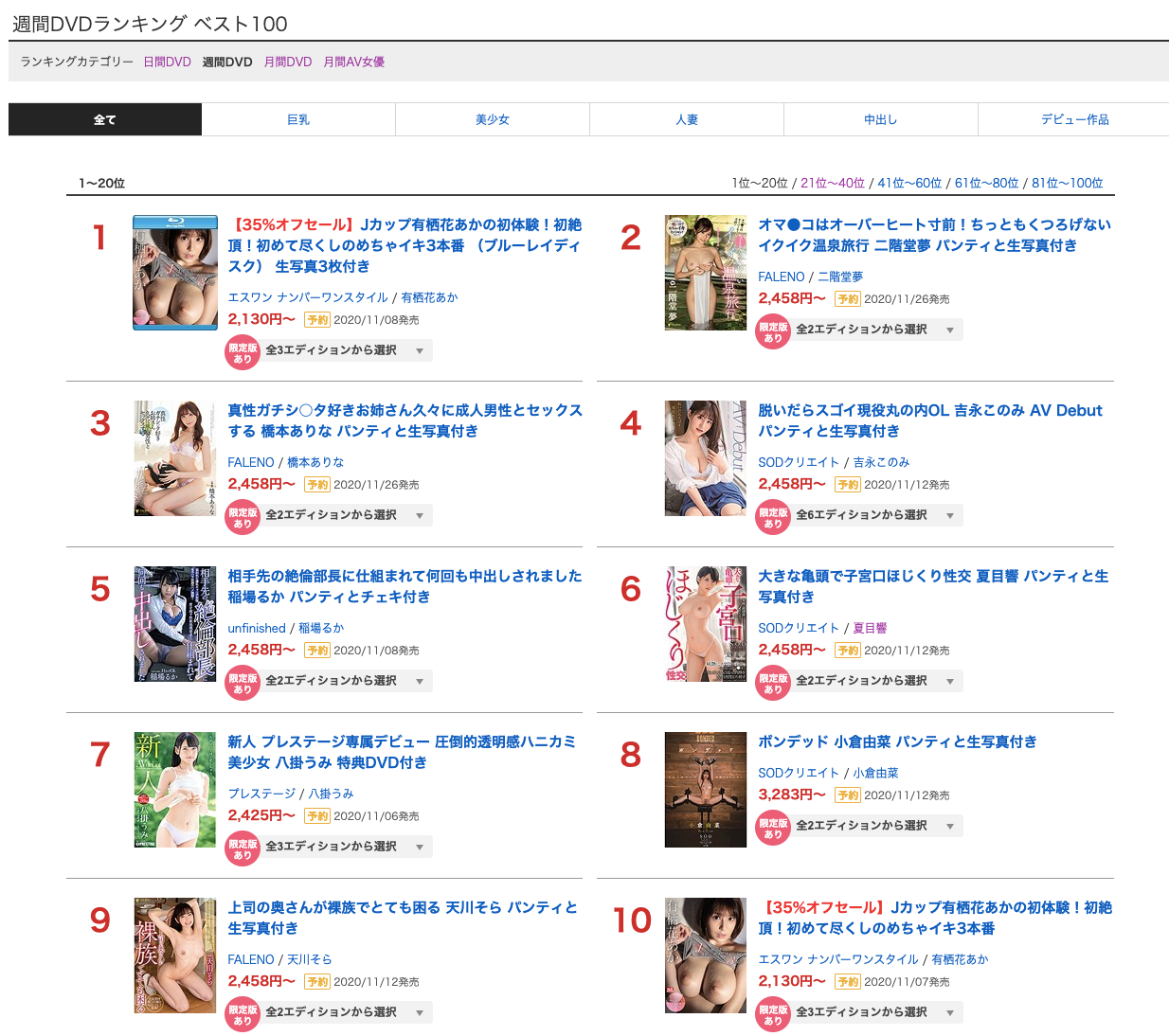Click the 限定版あり badge on rank 1
The height and width of the screenshot is (1036, 1169).
pyautogui.click(x=243, y=352)
